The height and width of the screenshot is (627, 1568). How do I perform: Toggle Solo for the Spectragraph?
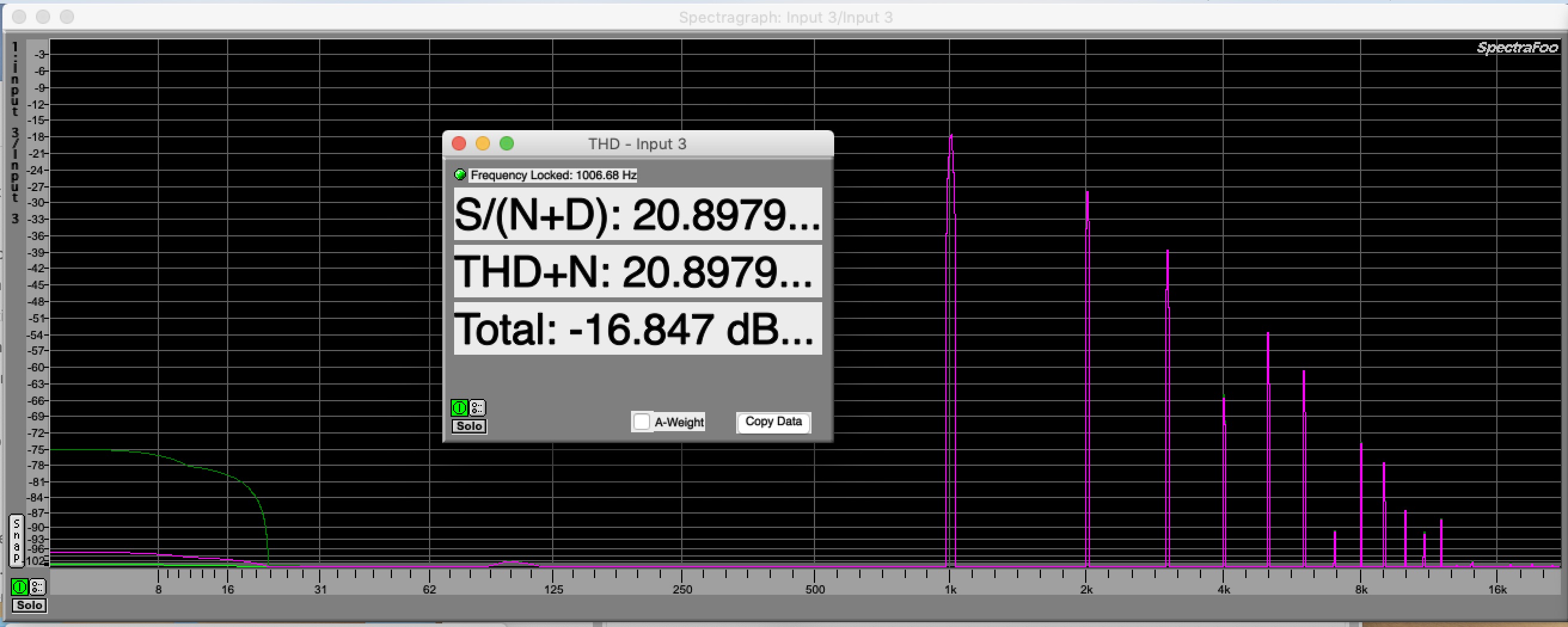click(29, 605)
